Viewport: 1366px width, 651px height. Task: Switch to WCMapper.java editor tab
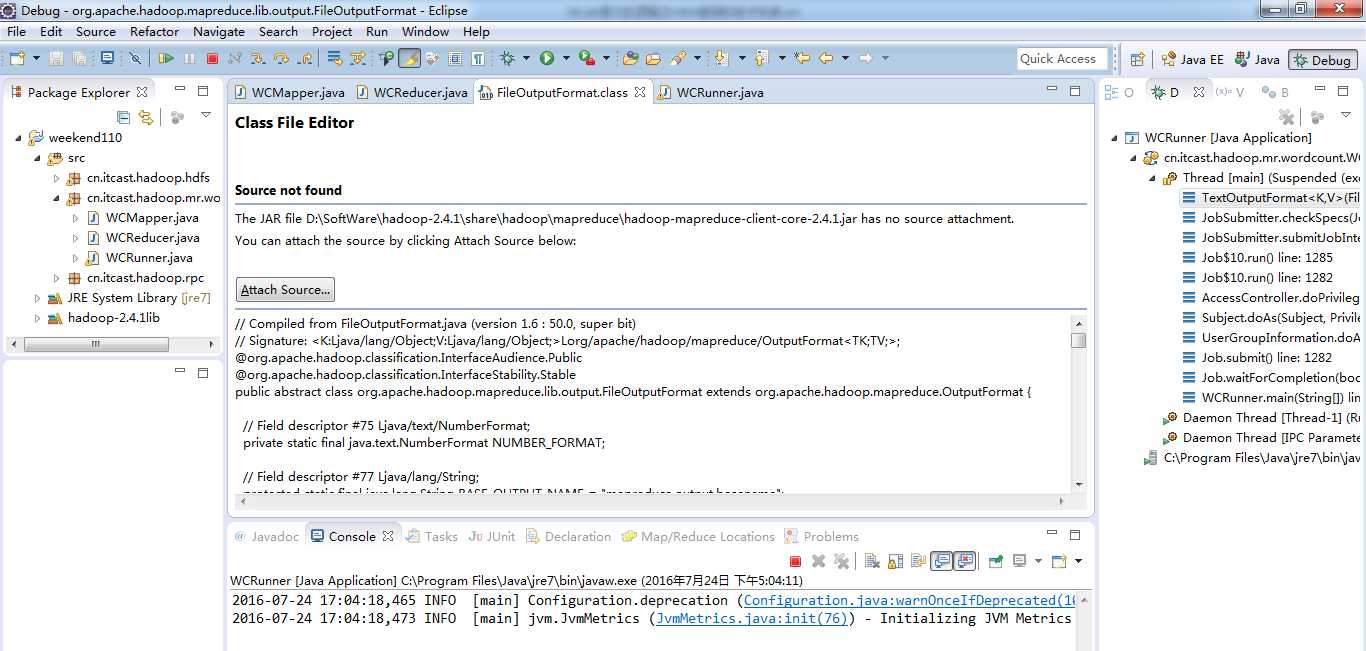click(288, 93)
